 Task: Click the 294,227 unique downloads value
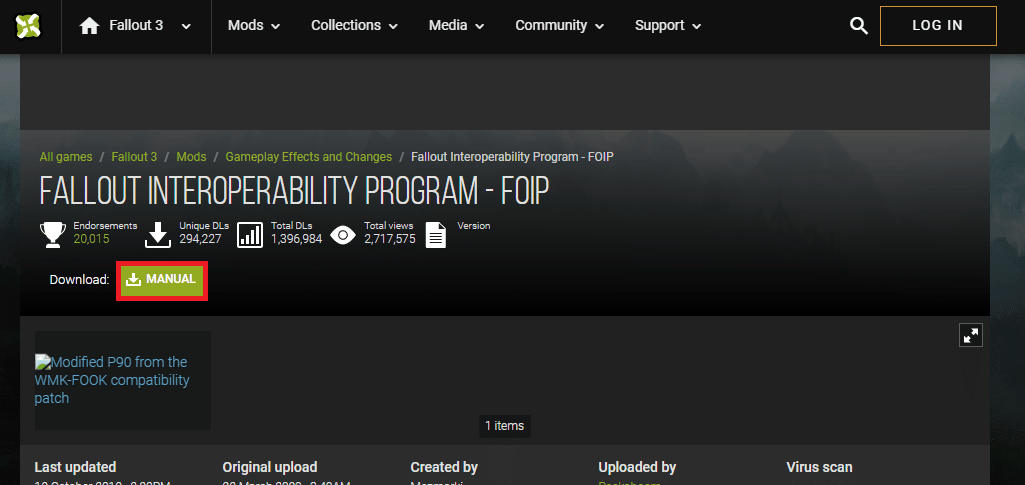(x=201, y=239)
